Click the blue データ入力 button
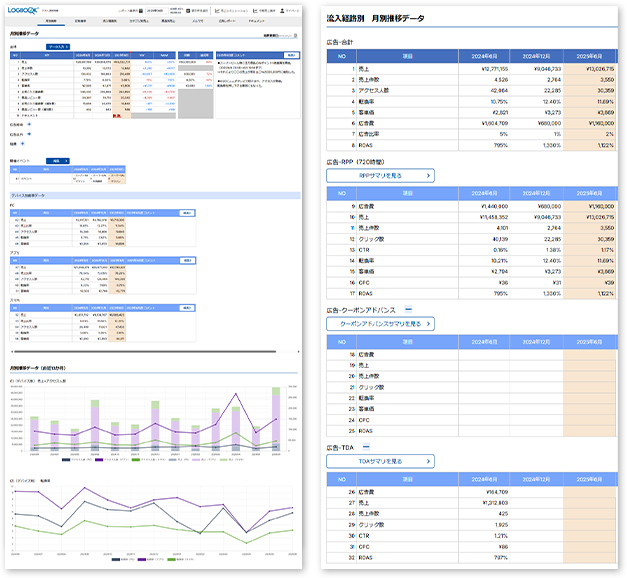627x578 pixels. tap(57, 47)
